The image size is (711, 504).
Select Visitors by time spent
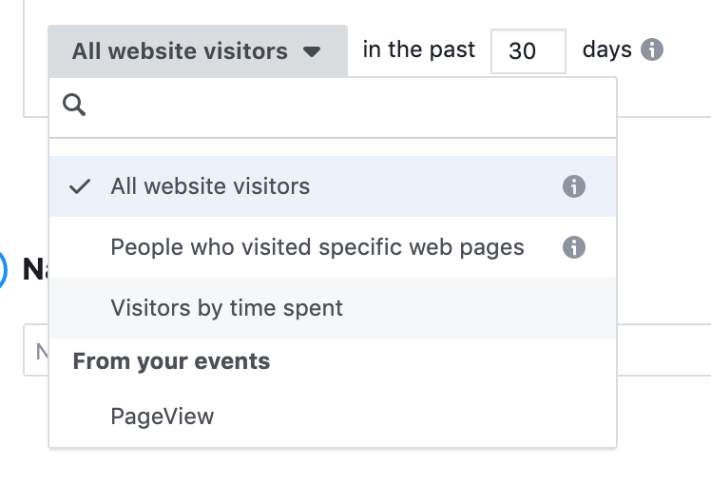point(226,308)
